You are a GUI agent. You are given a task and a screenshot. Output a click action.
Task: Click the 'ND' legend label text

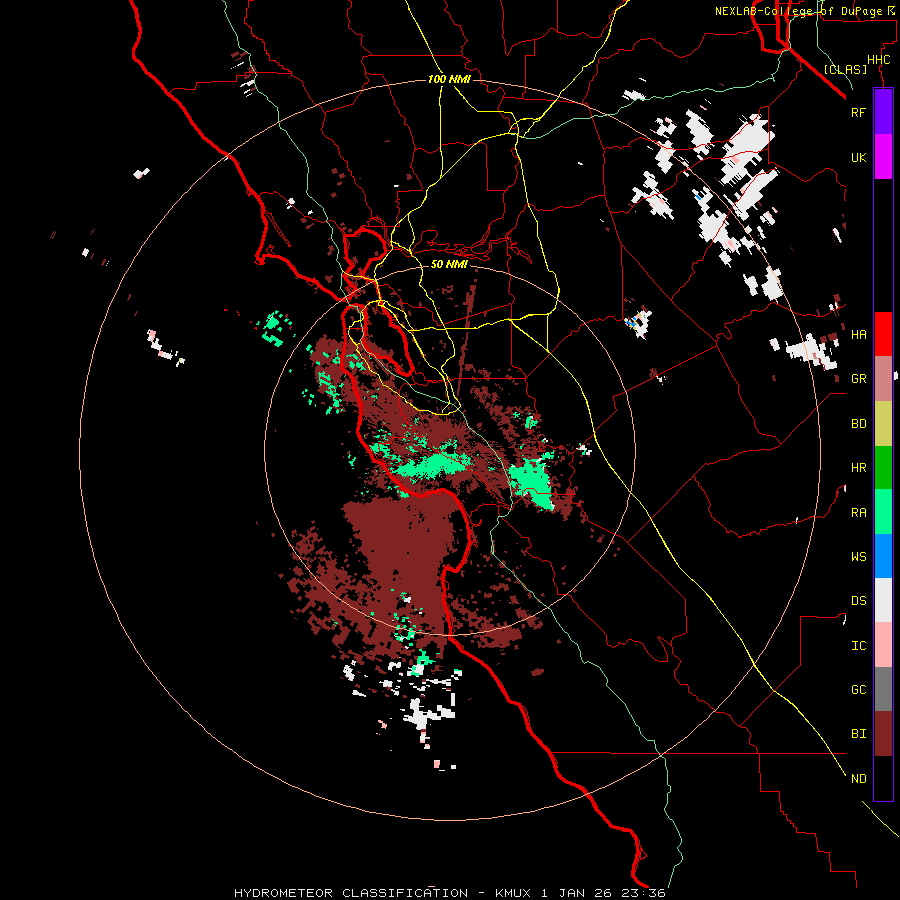(858, 779)
